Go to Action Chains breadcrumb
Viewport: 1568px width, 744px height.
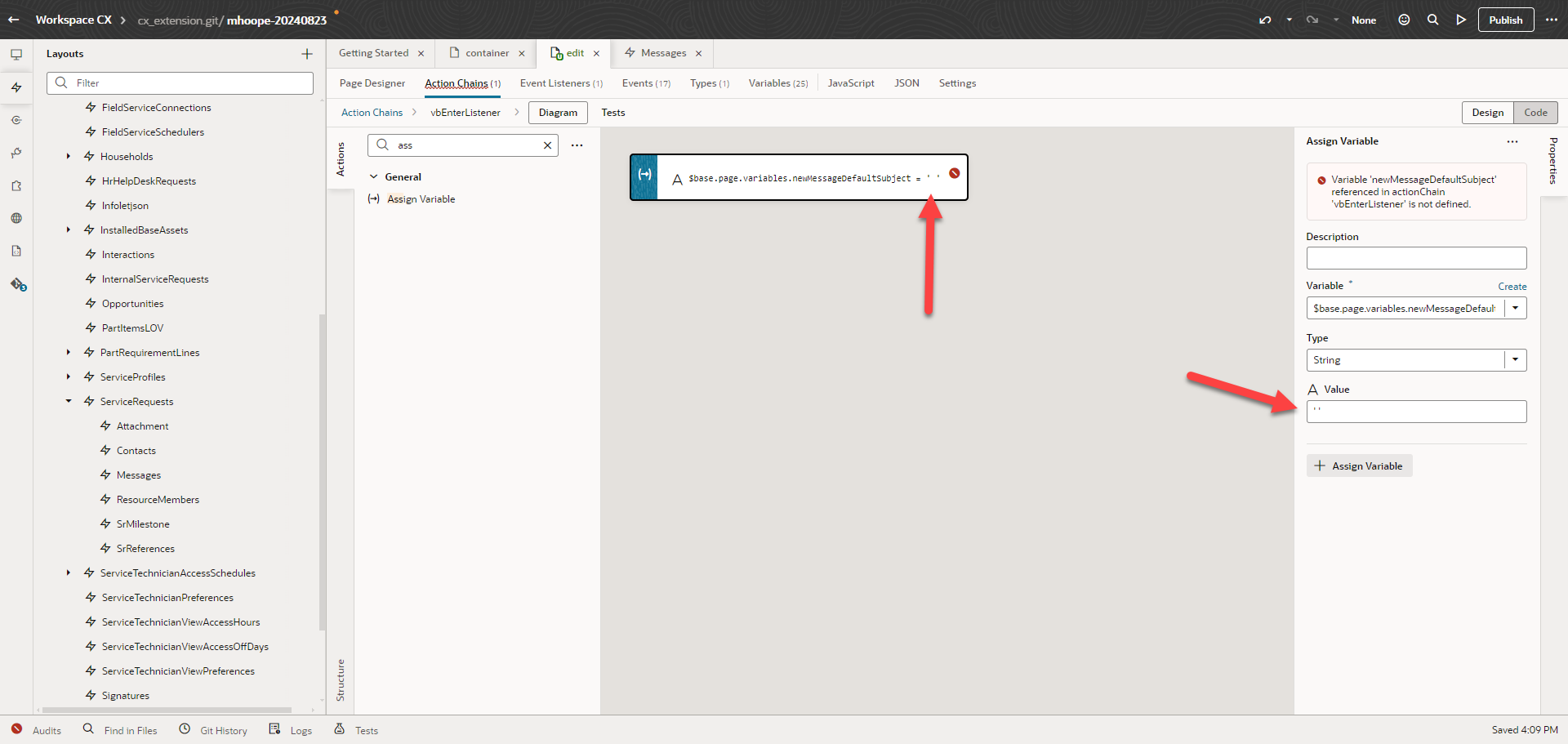click(372, 113)
